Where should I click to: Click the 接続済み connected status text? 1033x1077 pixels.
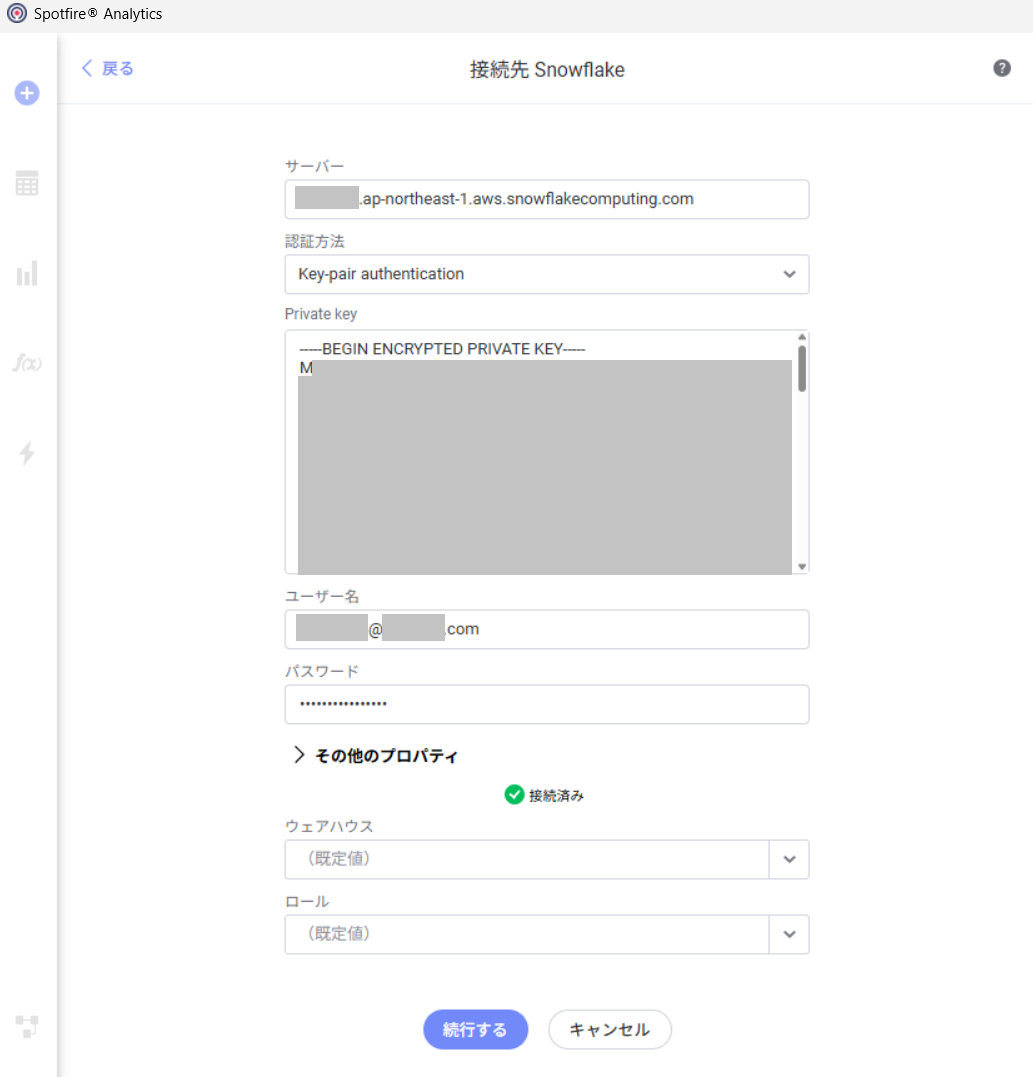pos(556,795)
